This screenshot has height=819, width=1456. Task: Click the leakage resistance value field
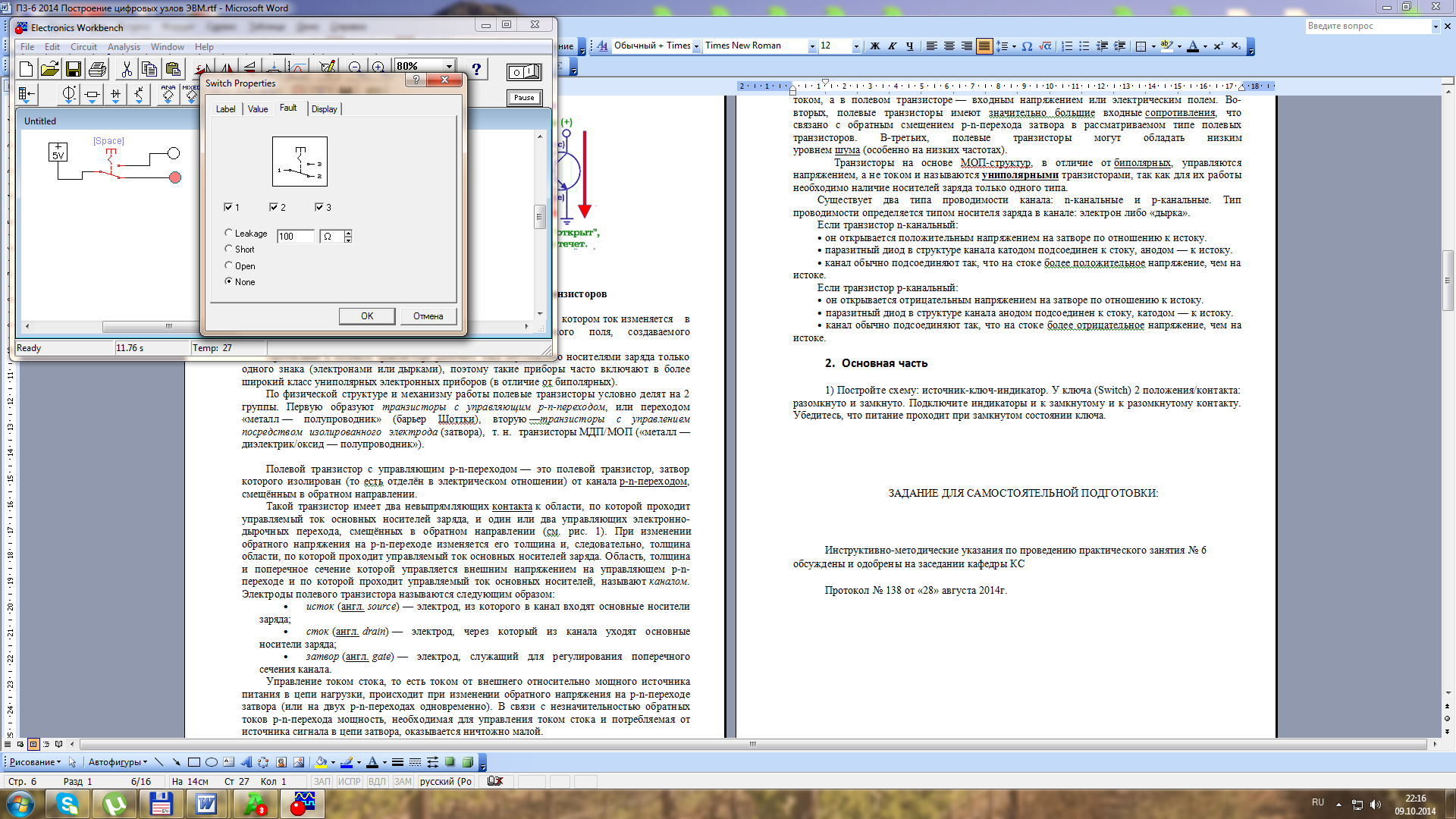pos(295,237)
